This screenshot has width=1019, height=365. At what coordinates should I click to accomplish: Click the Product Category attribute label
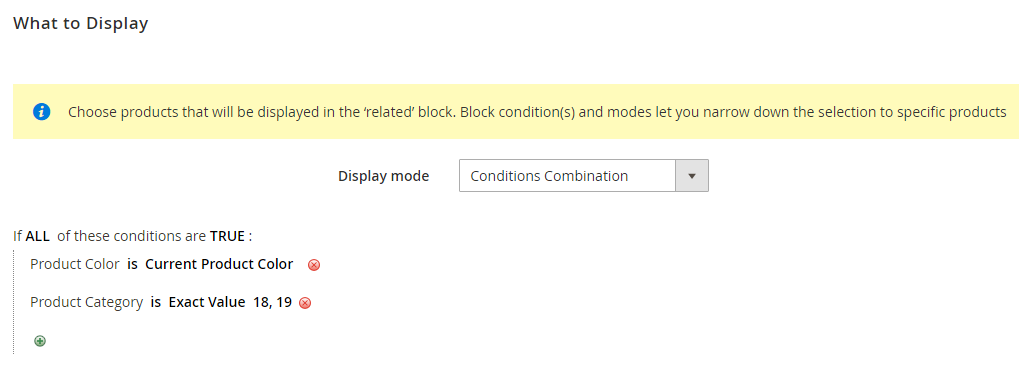86,302
